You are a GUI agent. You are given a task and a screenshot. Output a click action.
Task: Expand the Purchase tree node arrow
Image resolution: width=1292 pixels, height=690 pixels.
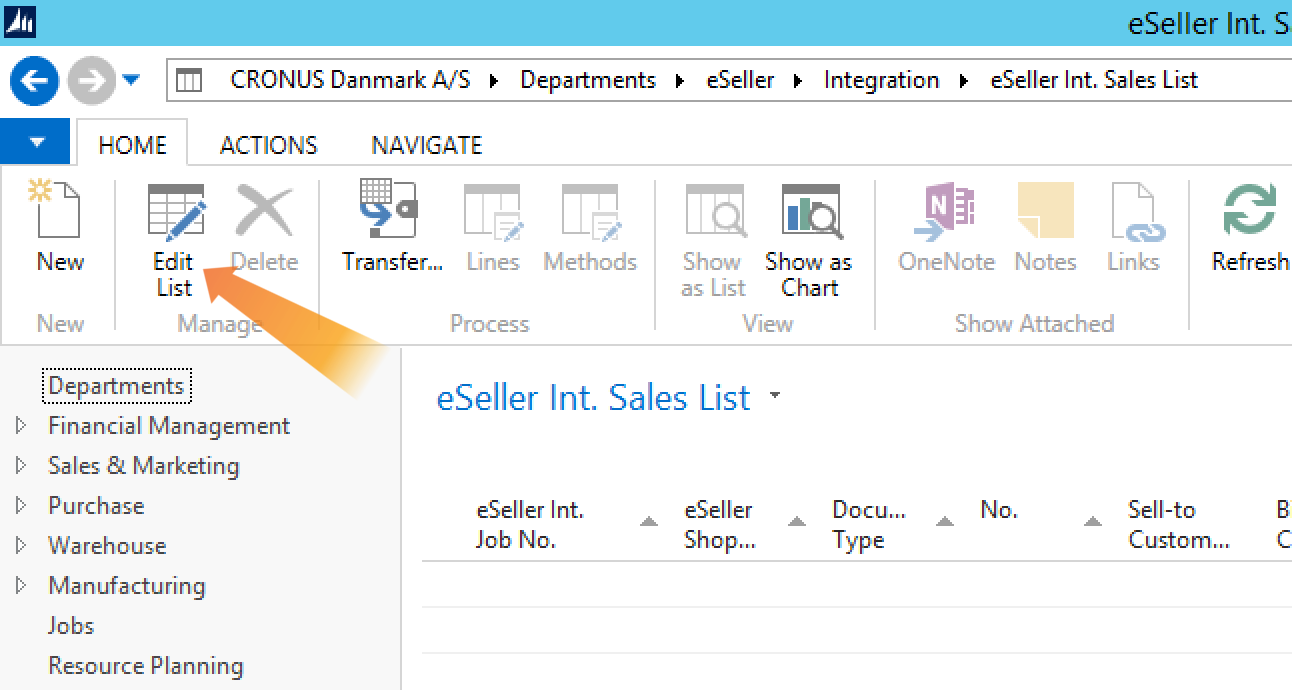pyautogui.click(x=21, y=506)
